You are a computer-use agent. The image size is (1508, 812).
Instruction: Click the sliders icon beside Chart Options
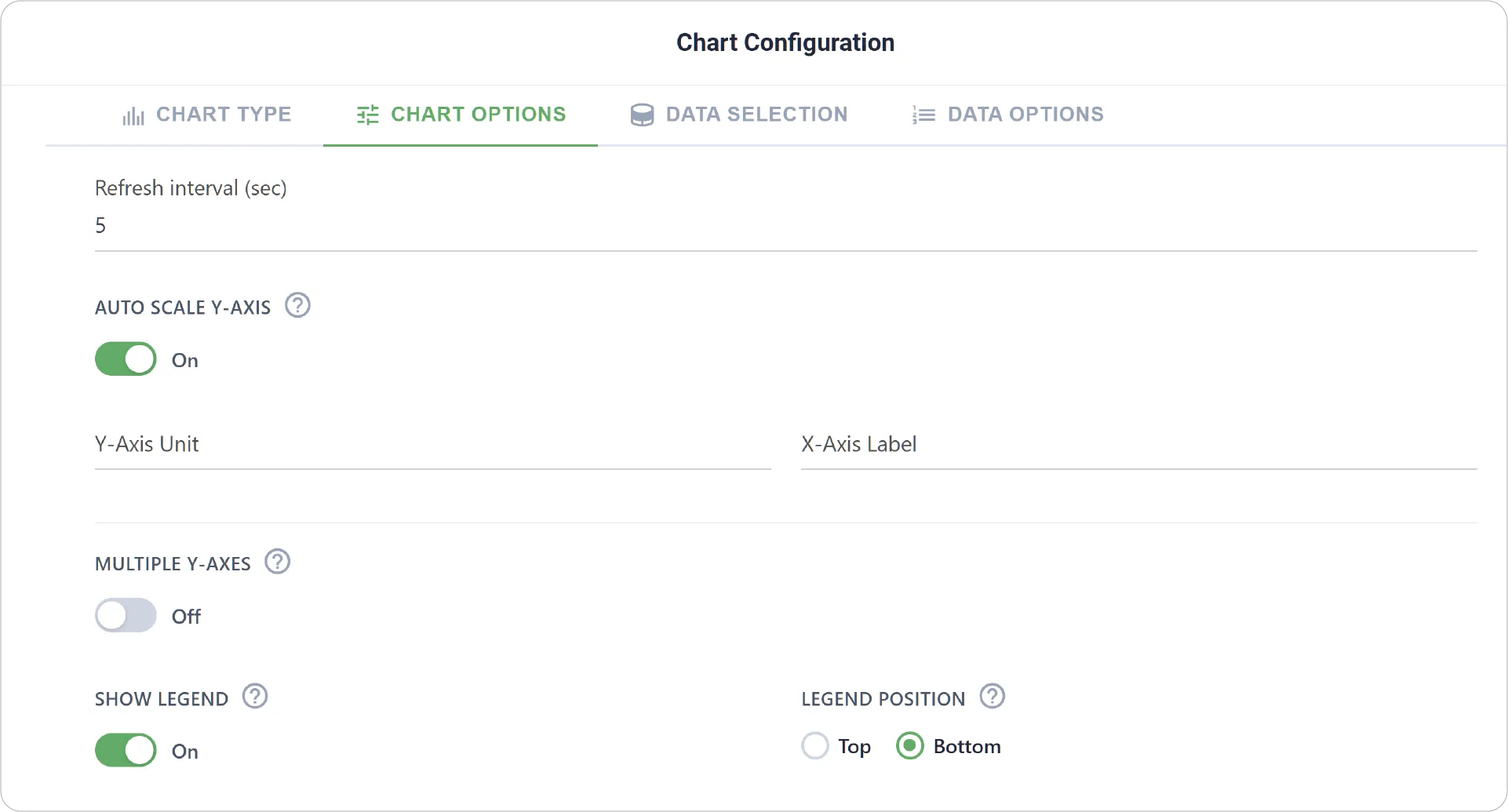click(x=368, y=115)
